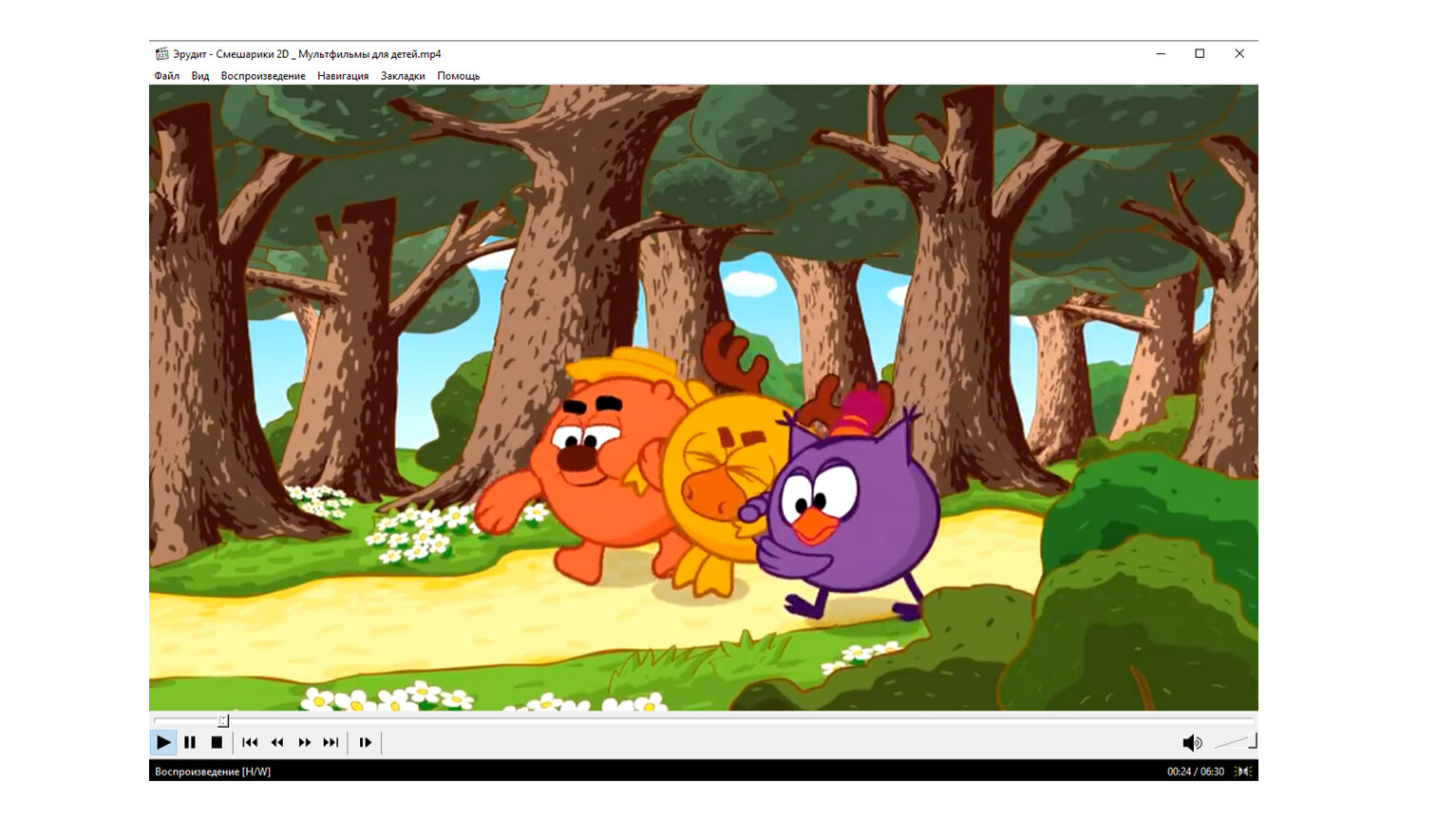Image resolution: width=1456 pixels, height=821 pixels.
Task: Open the Вид menu
Action: coord(200,76)
